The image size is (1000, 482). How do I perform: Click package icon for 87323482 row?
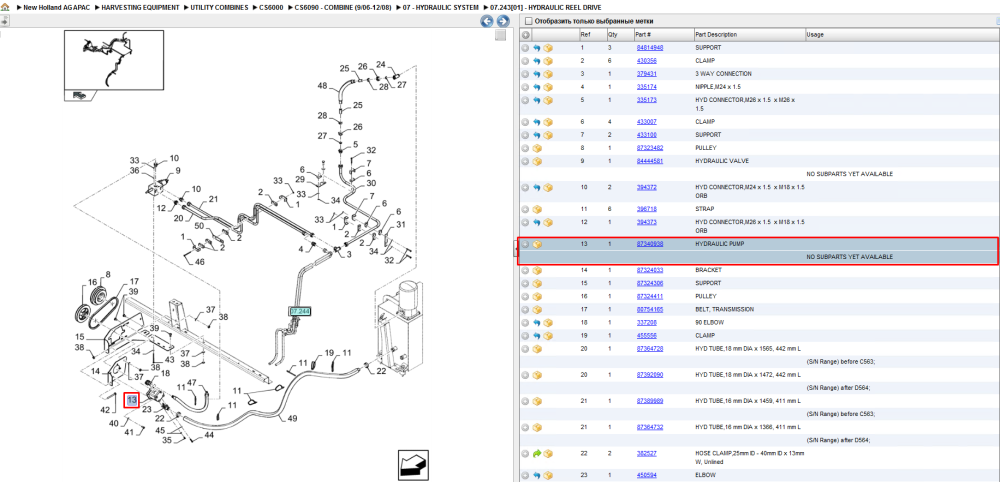coord(537,148)
